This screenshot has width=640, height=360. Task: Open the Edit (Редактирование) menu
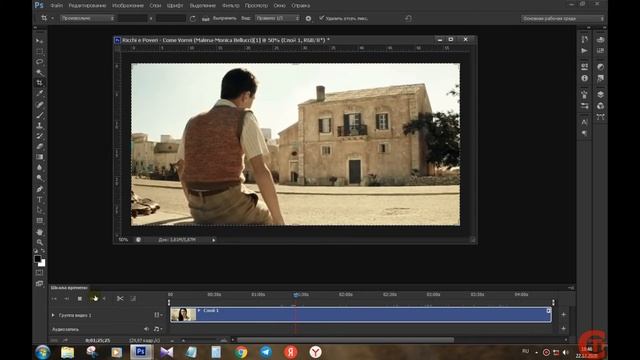click(87, 6)
